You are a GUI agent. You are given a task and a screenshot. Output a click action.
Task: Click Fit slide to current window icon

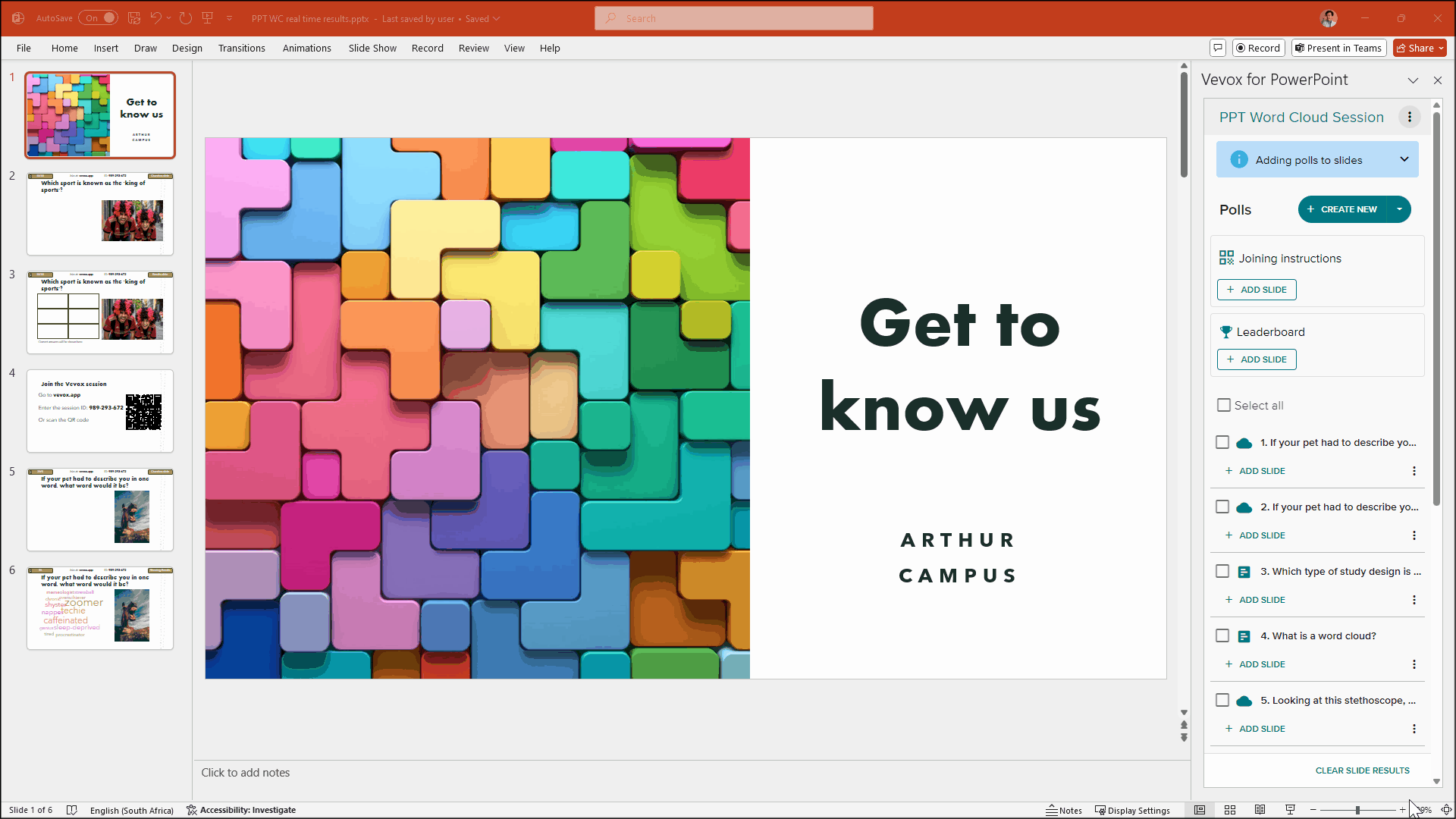click(x=1446, y=810)
